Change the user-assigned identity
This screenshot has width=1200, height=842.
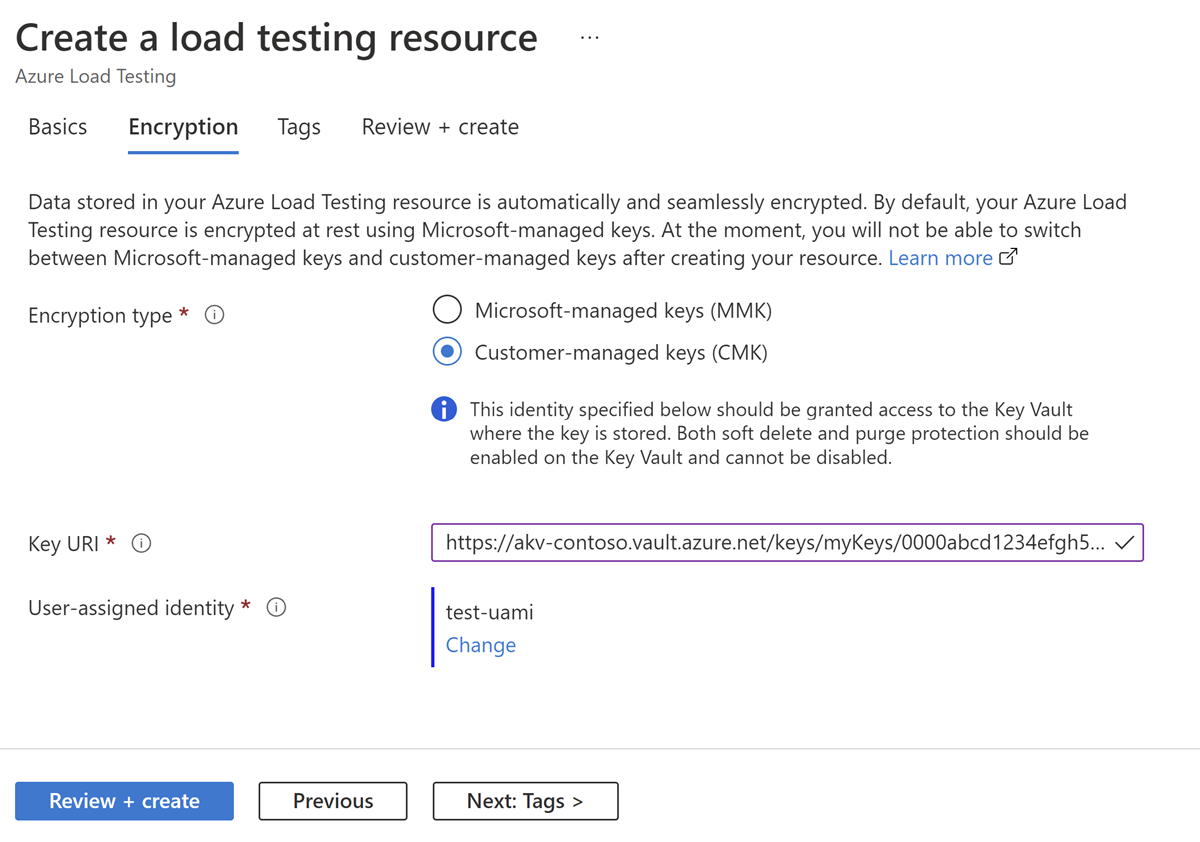(480, 645)
